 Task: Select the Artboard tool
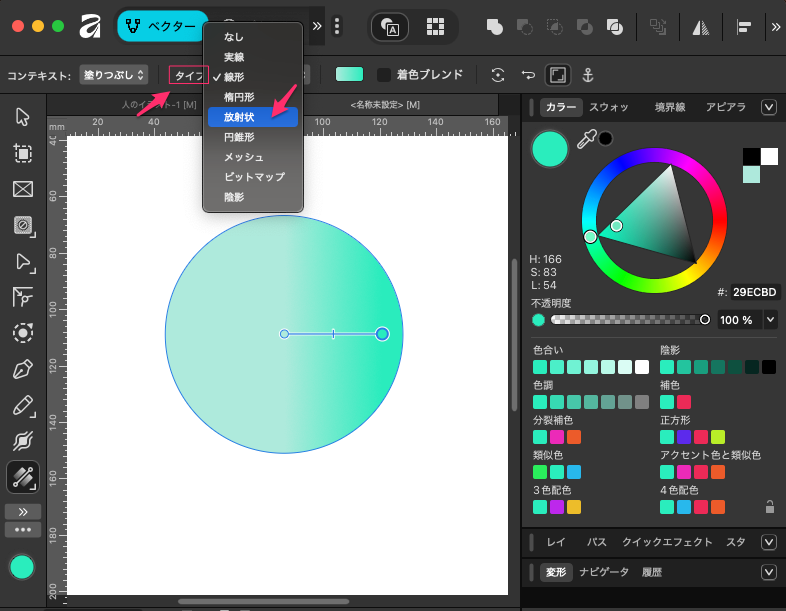point(23,153)
